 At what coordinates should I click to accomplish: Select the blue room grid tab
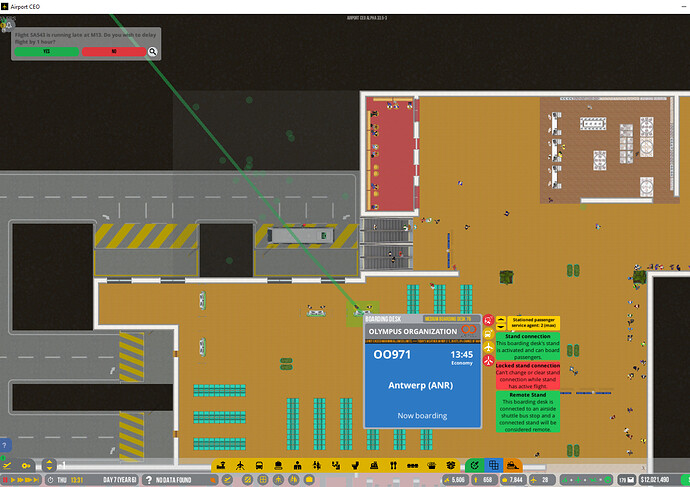coord(494,465)
